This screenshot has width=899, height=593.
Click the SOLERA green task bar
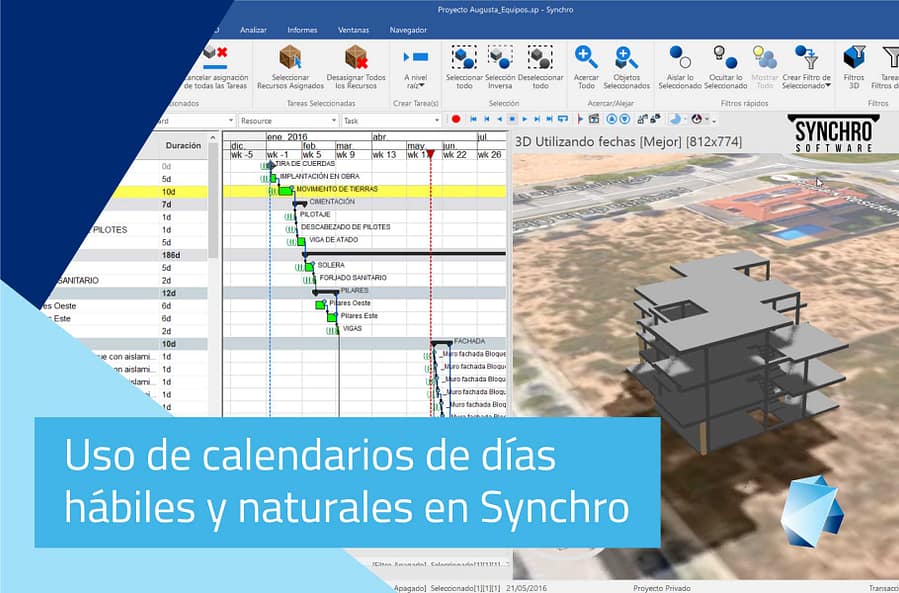click(310, 267)
